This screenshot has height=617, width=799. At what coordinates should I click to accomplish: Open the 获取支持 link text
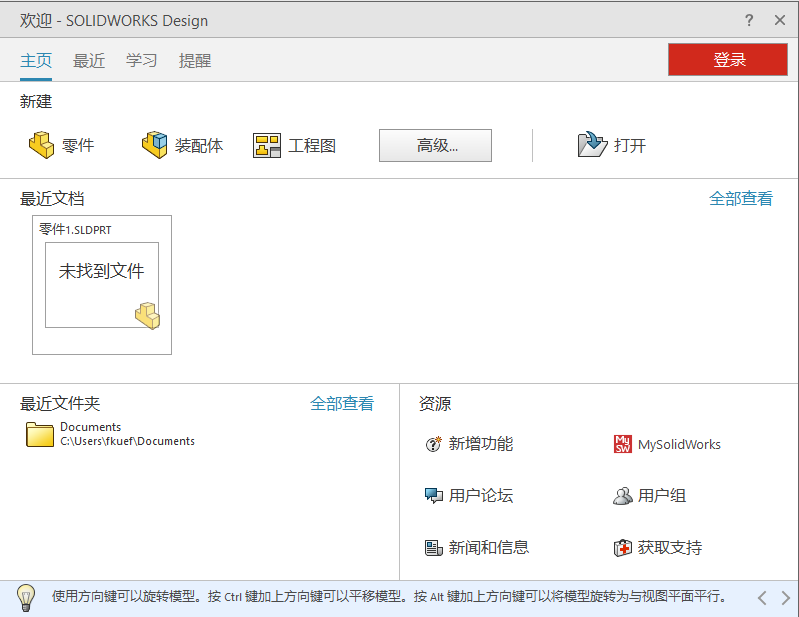(x=670, y=548)
